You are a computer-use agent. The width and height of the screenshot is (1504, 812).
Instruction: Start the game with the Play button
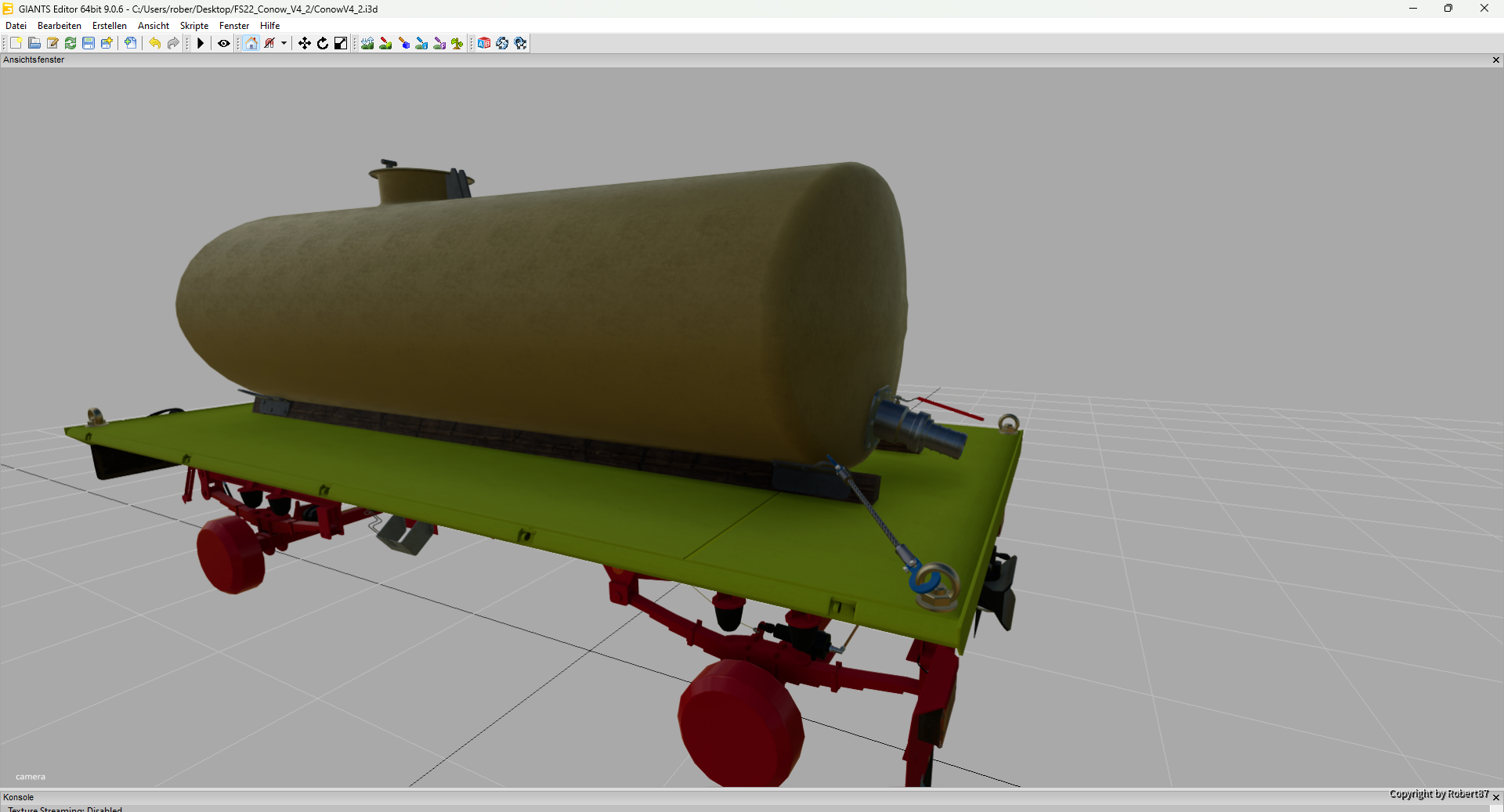click(x=201, y=43)
